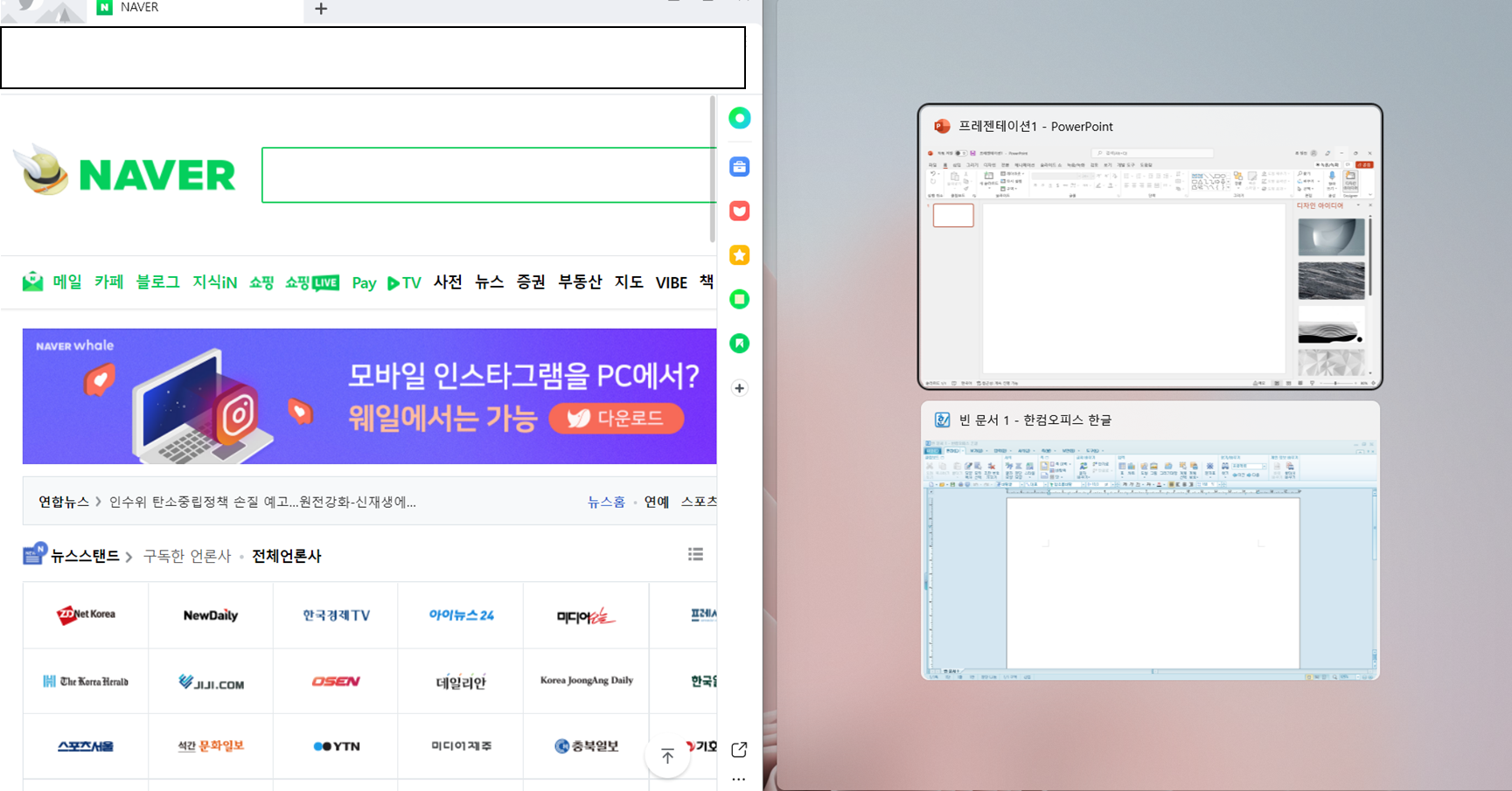
Task: Open 스포츠서울 press logo
Action: pyautogui.click(x=86, y=746)
